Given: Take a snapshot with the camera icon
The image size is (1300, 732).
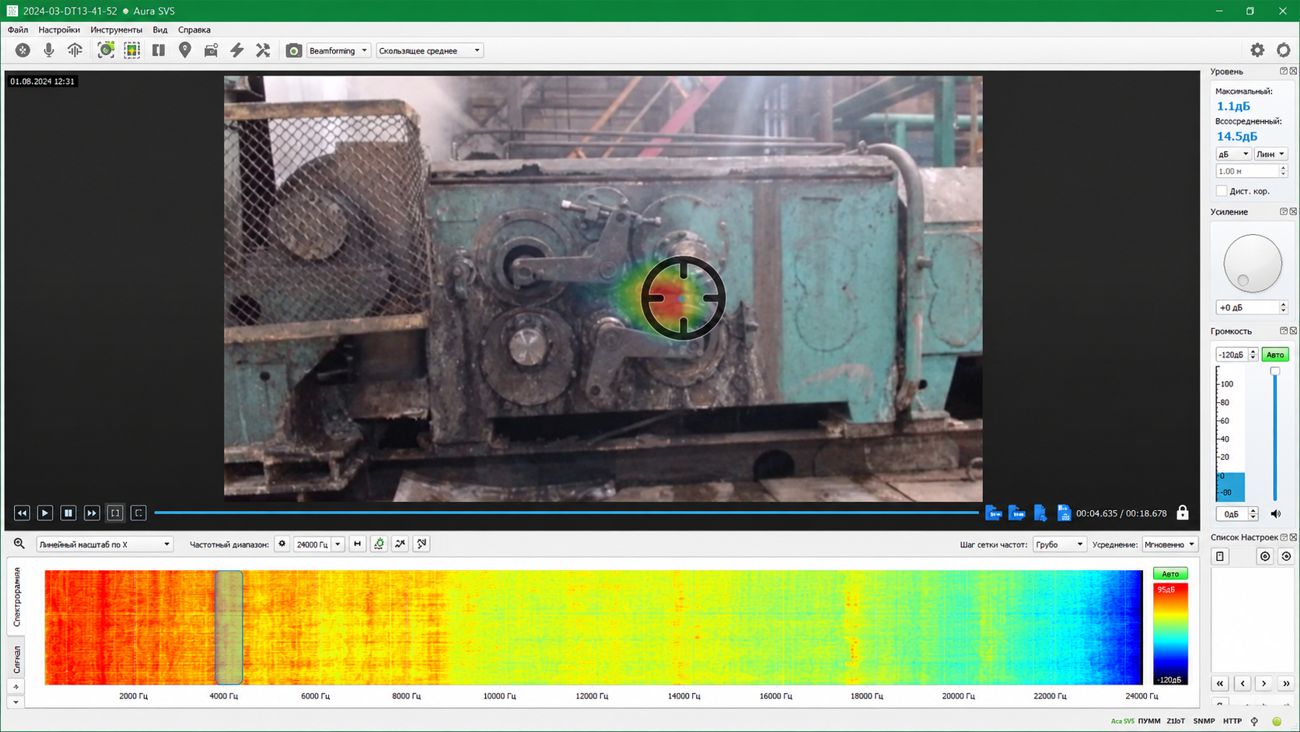Looking at the screenshot, I should point(294,50).
